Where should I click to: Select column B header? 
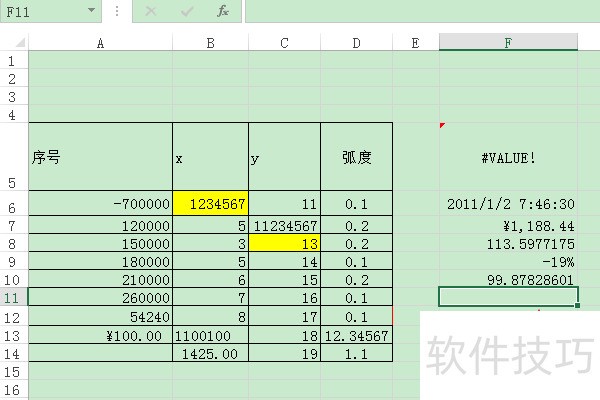pyautogui.click(x=210, y=42)
